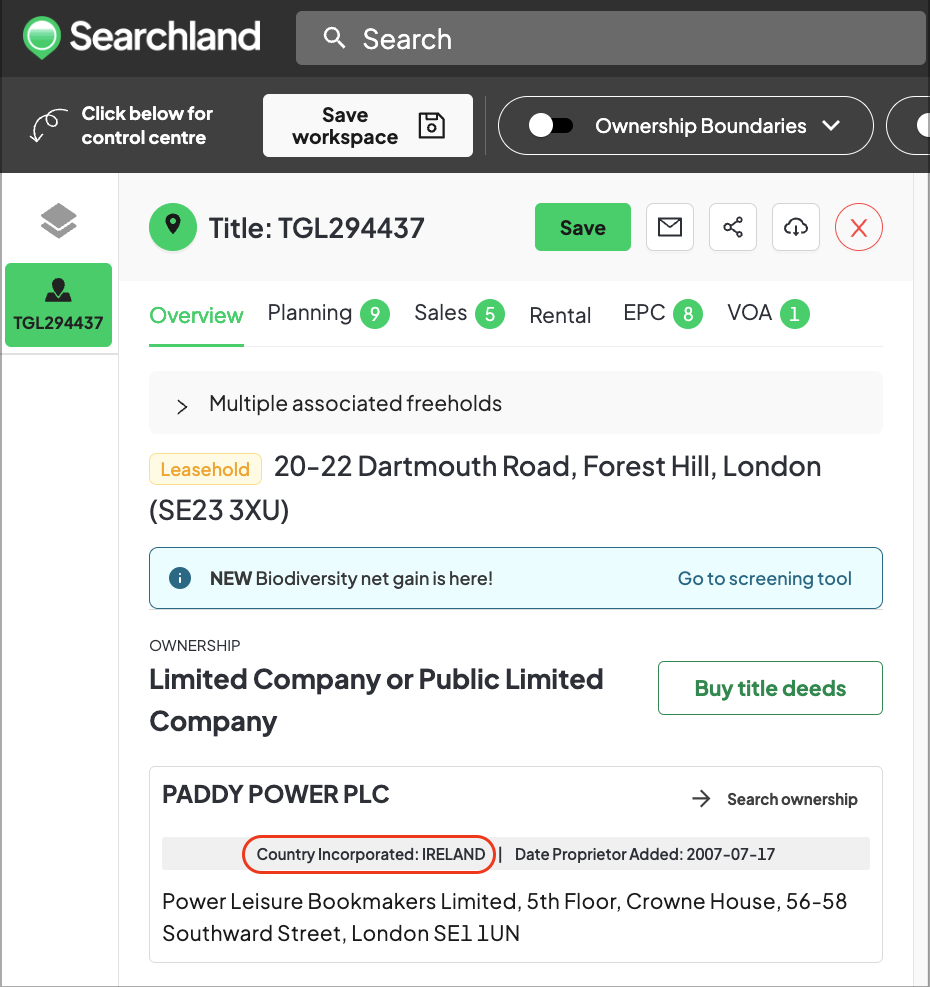Close the title panel with red X

[859, 227]
